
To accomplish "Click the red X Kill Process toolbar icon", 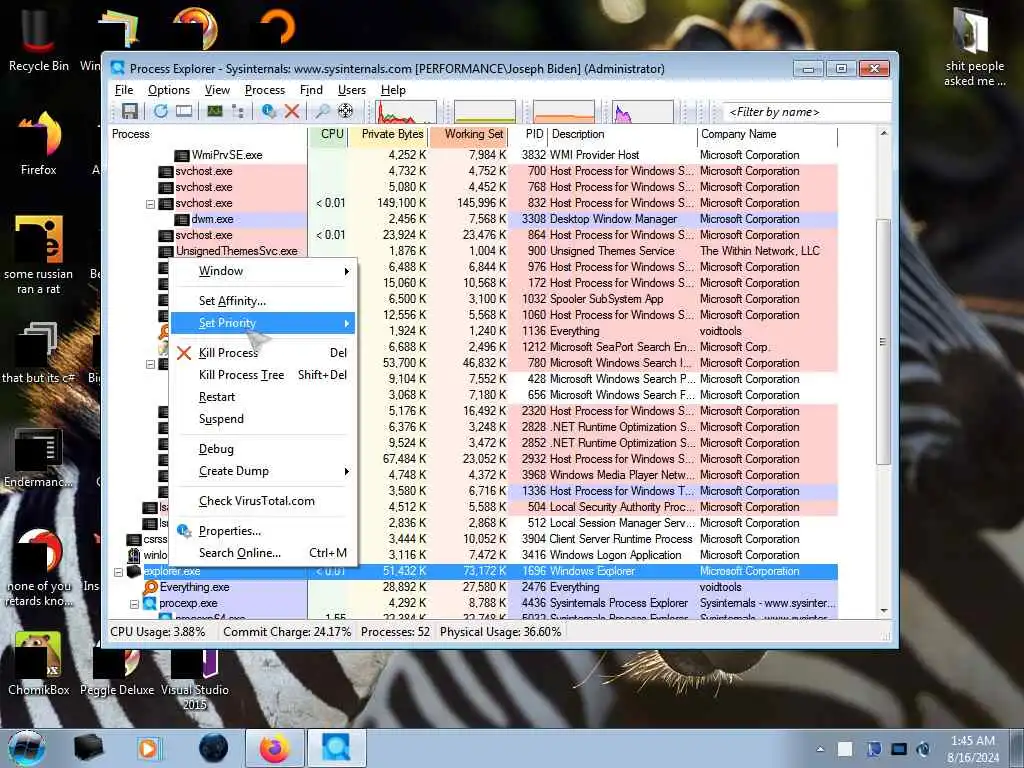I will (292, 112).
